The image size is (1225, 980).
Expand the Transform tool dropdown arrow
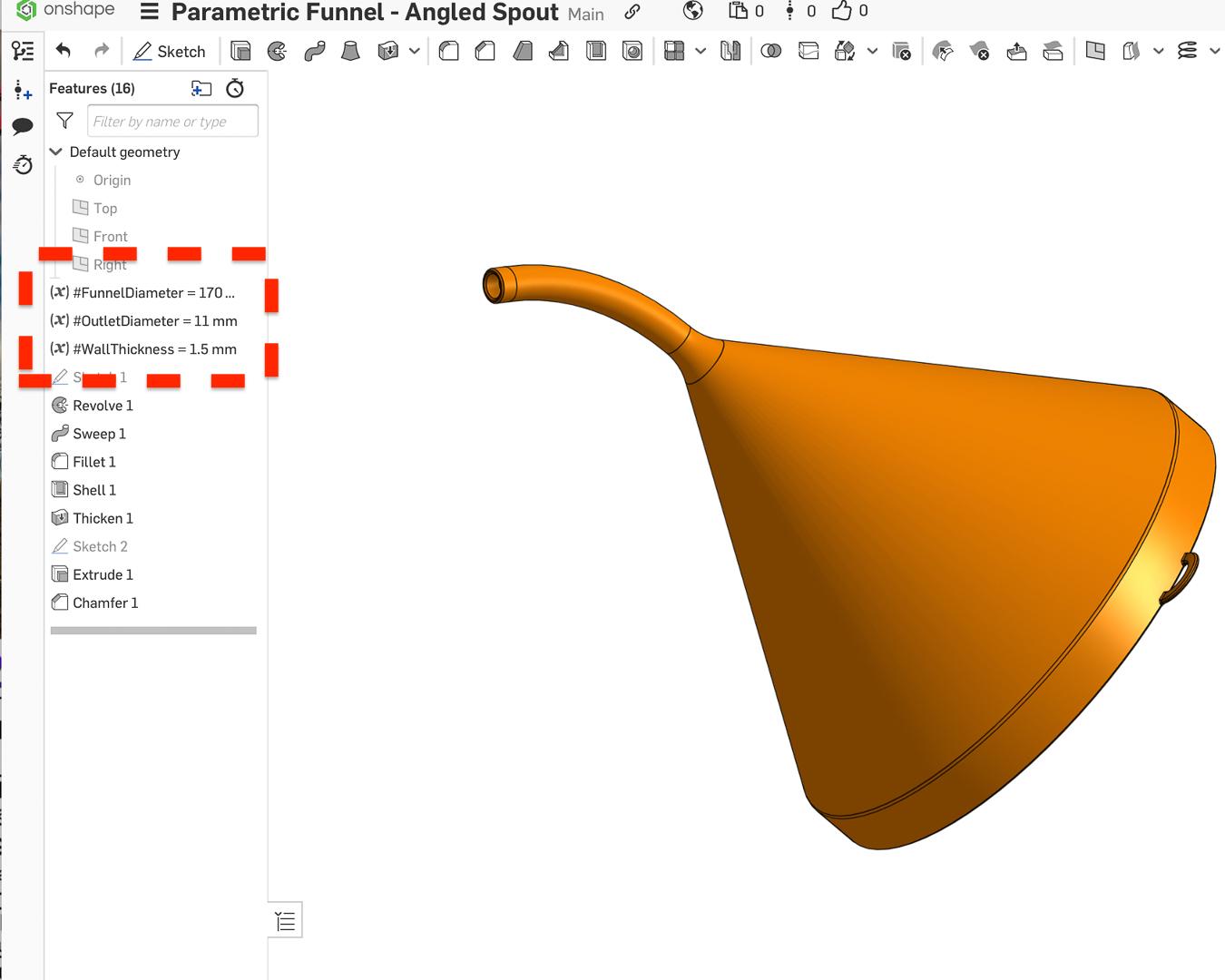click(872, 51)
